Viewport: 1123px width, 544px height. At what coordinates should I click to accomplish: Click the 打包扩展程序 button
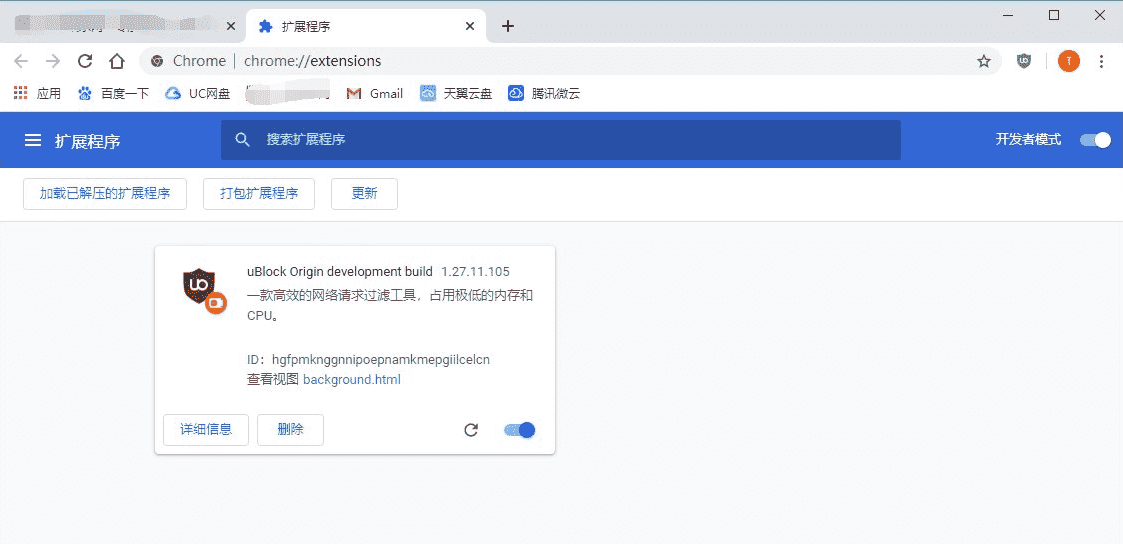tap(259, 194)
